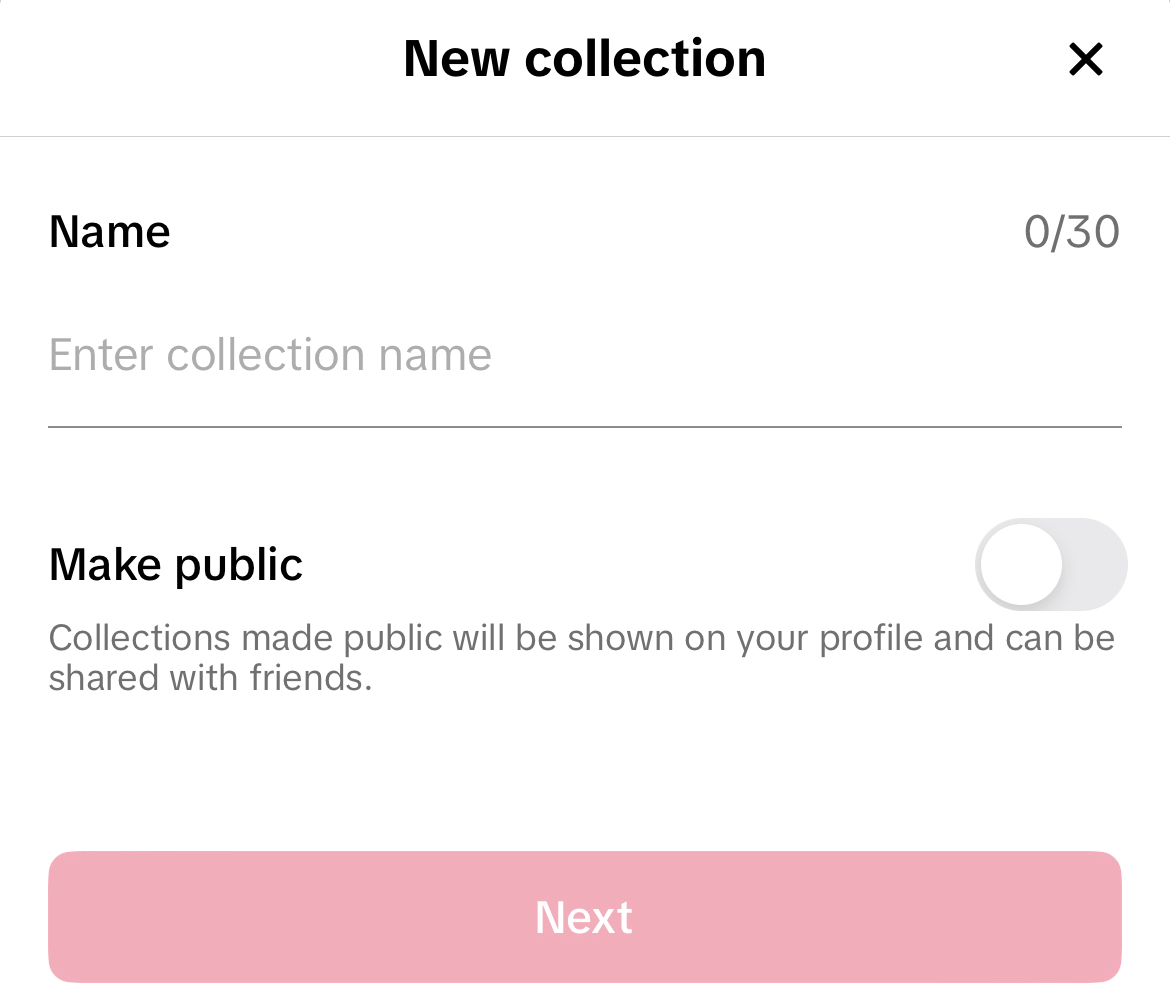
Task: Click the public collections description text
Action: (581, 657)
